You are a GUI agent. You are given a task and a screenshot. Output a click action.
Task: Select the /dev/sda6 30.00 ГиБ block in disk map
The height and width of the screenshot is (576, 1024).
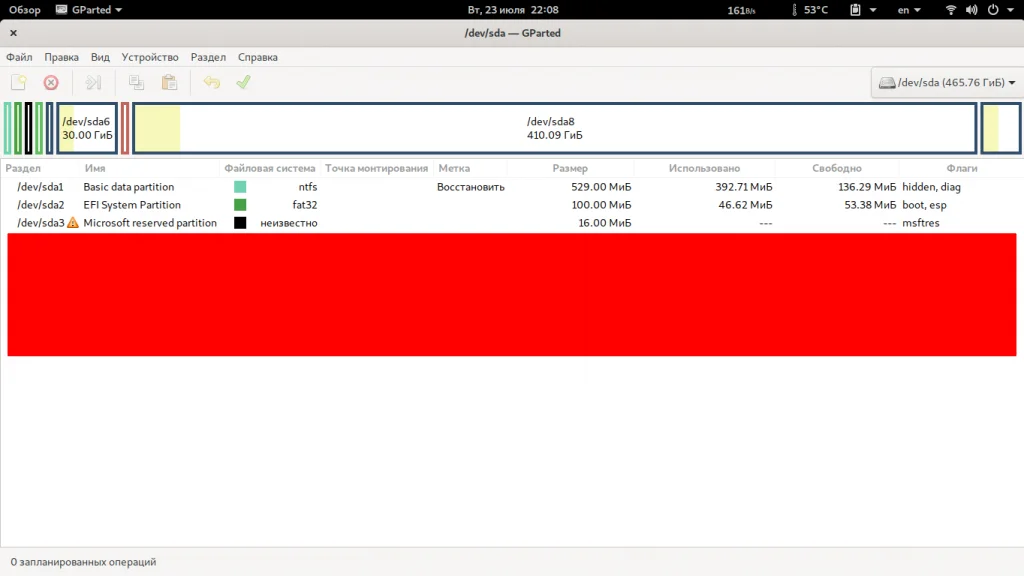(87, 128)
